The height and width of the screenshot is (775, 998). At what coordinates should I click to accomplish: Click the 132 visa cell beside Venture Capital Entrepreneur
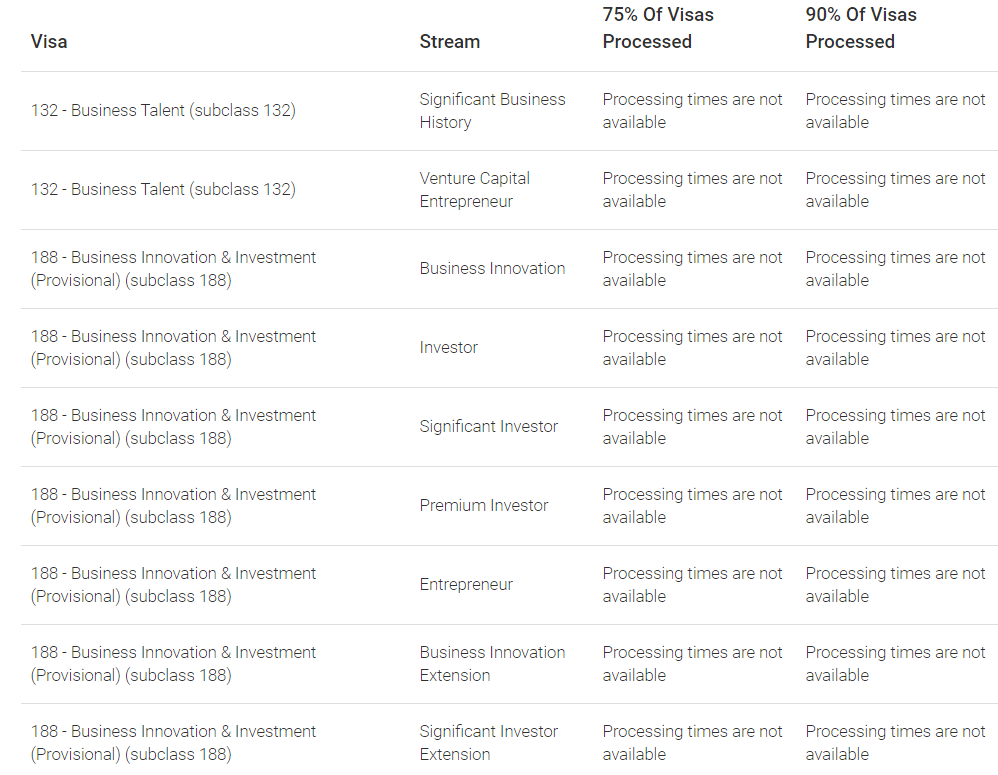pyautogui.click(x=163, y=190)
